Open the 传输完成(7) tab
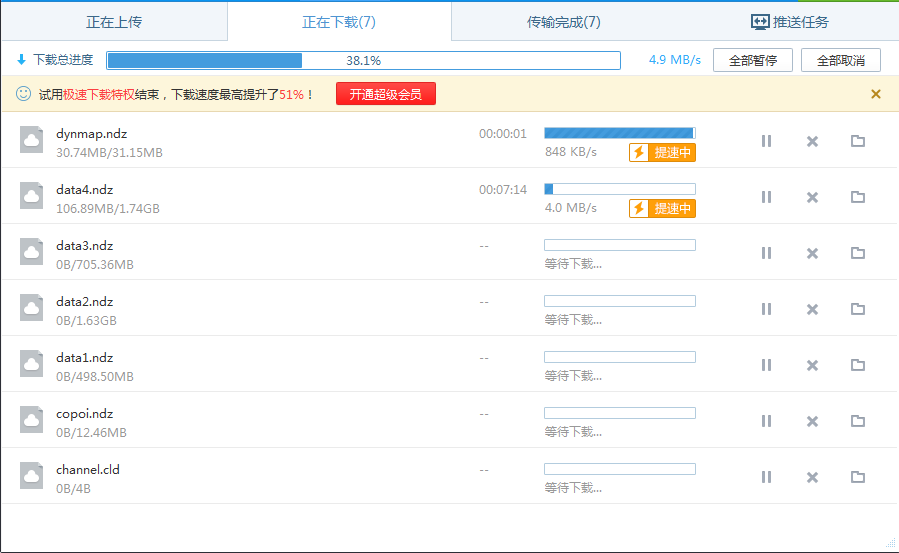This screenshot has width=899, height=553. tap(563, 22)
